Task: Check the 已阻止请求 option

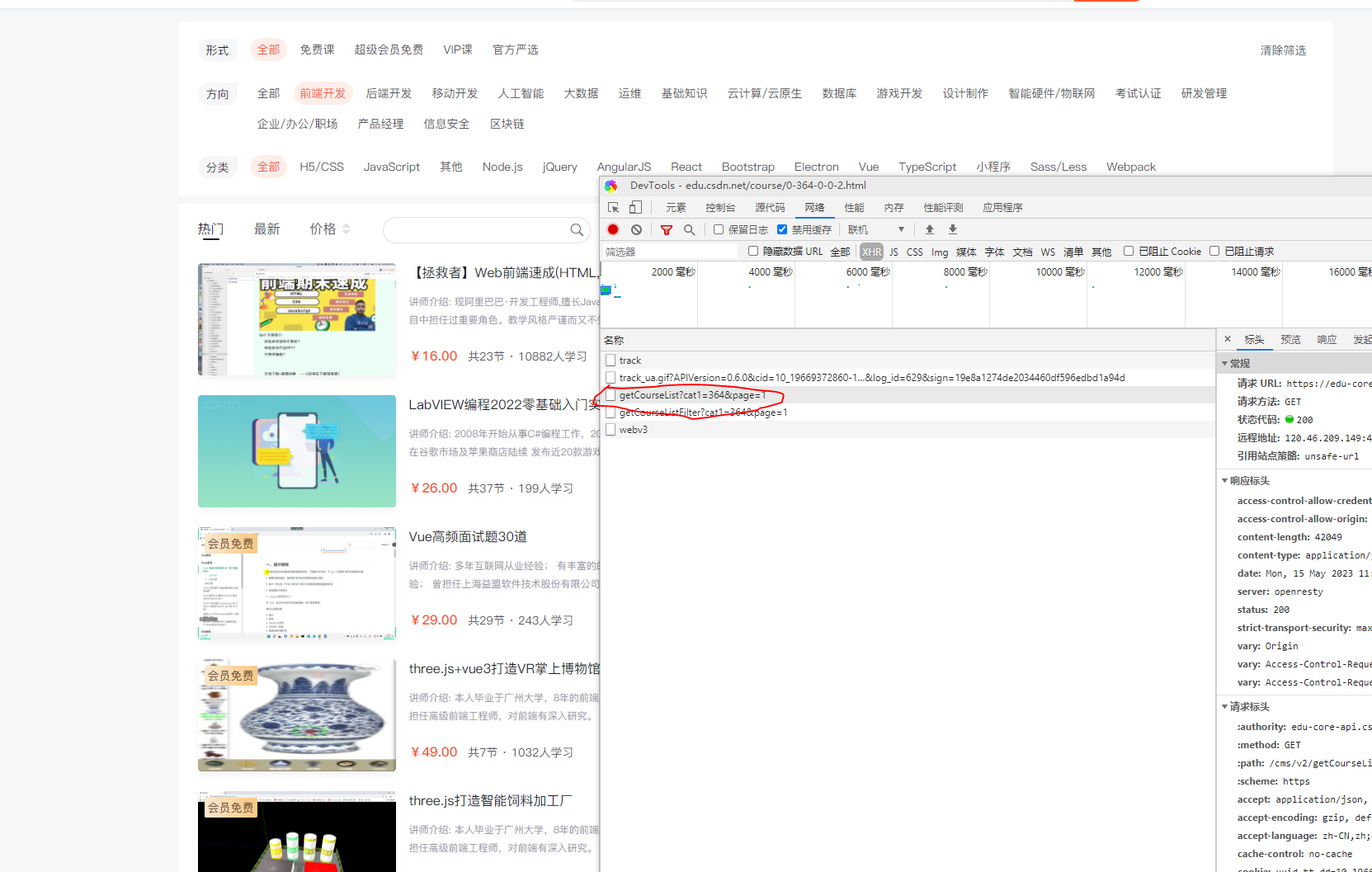Action: [x=1214, y=251]
